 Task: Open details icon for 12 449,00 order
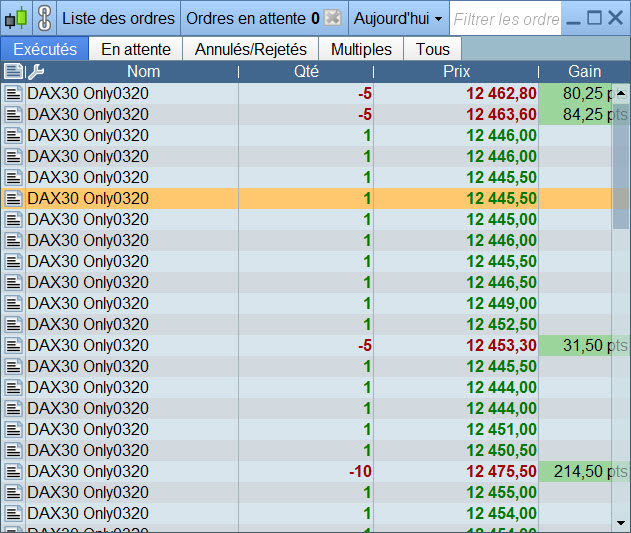click(13, 303)
